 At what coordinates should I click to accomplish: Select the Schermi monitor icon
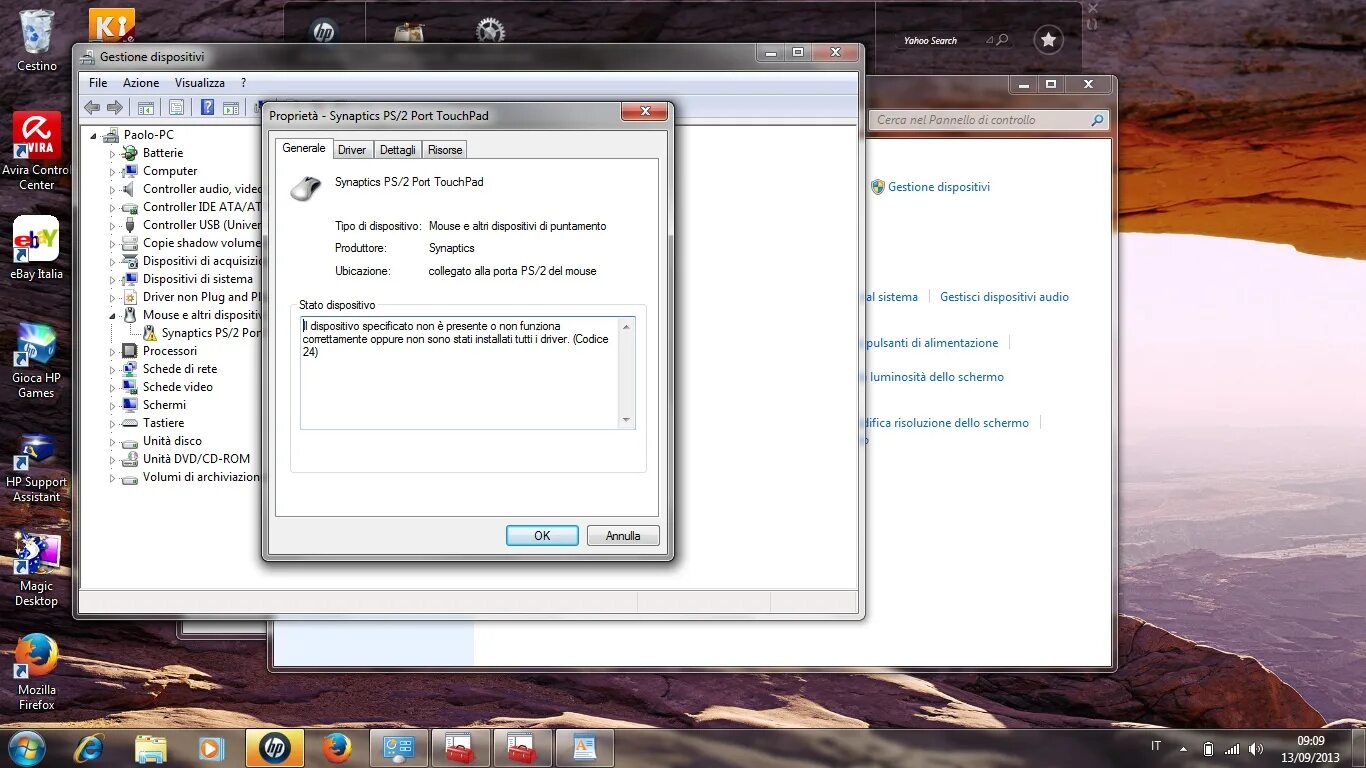[x=129, y=405]
